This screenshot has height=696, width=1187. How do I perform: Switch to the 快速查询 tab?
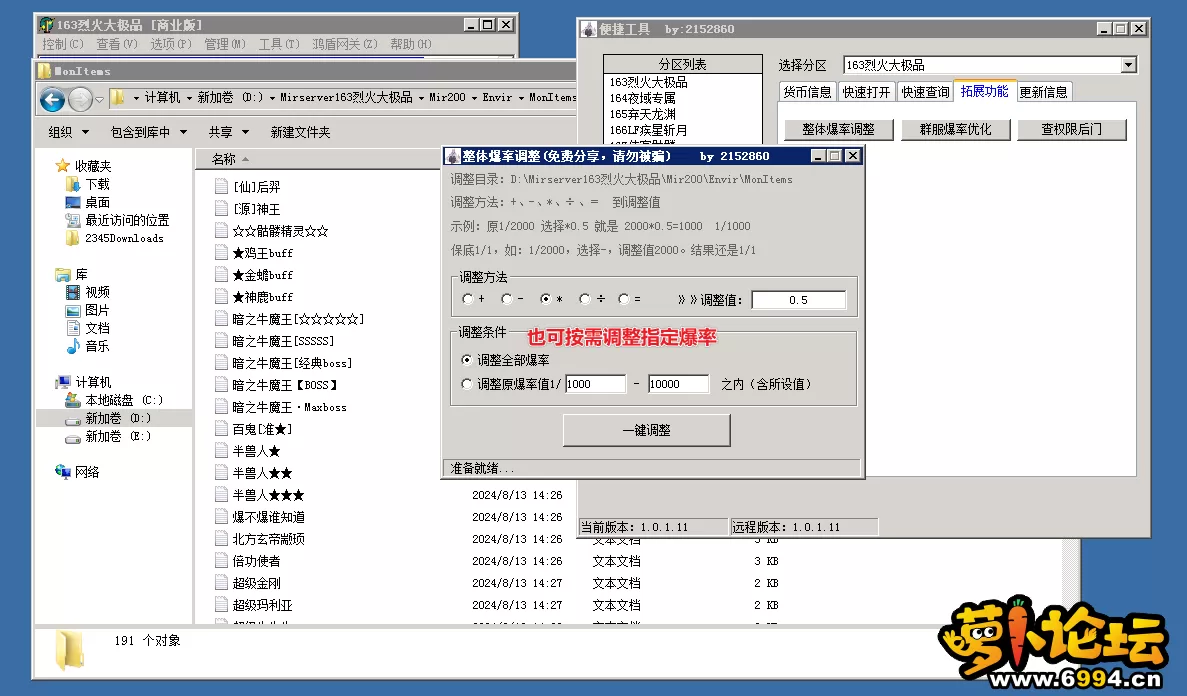925,92
